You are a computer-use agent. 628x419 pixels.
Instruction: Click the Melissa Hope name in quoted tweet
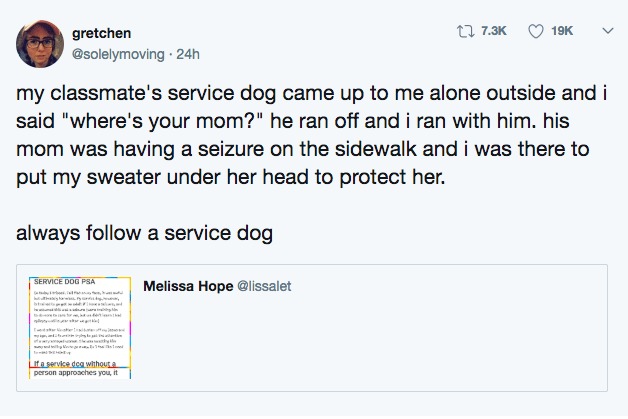click(x=188, y=286)
